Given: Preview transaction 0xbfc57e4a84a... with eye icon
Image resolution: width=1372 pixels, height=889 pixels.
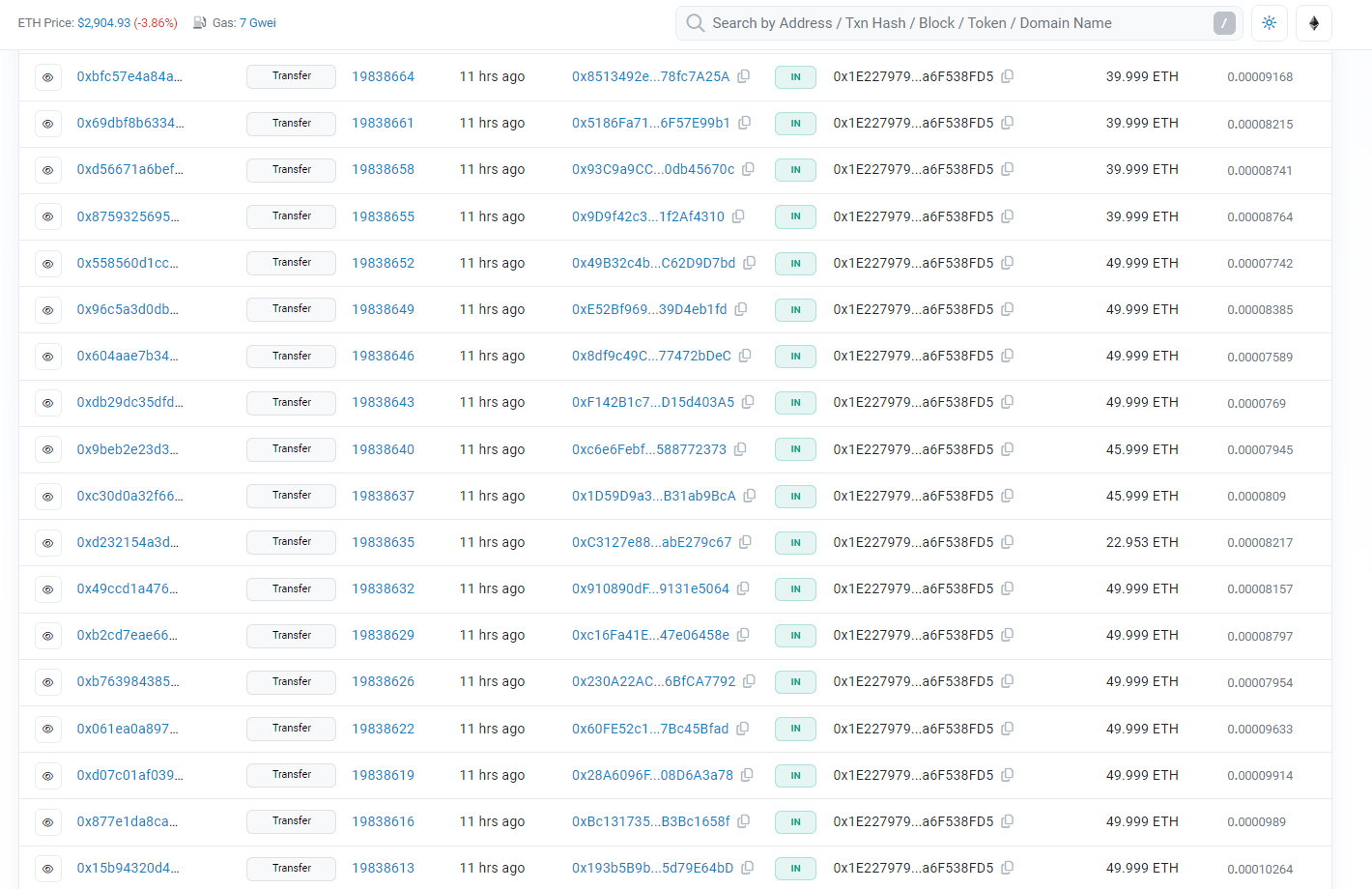Looking at the screenshot, I should click(47, 77).
